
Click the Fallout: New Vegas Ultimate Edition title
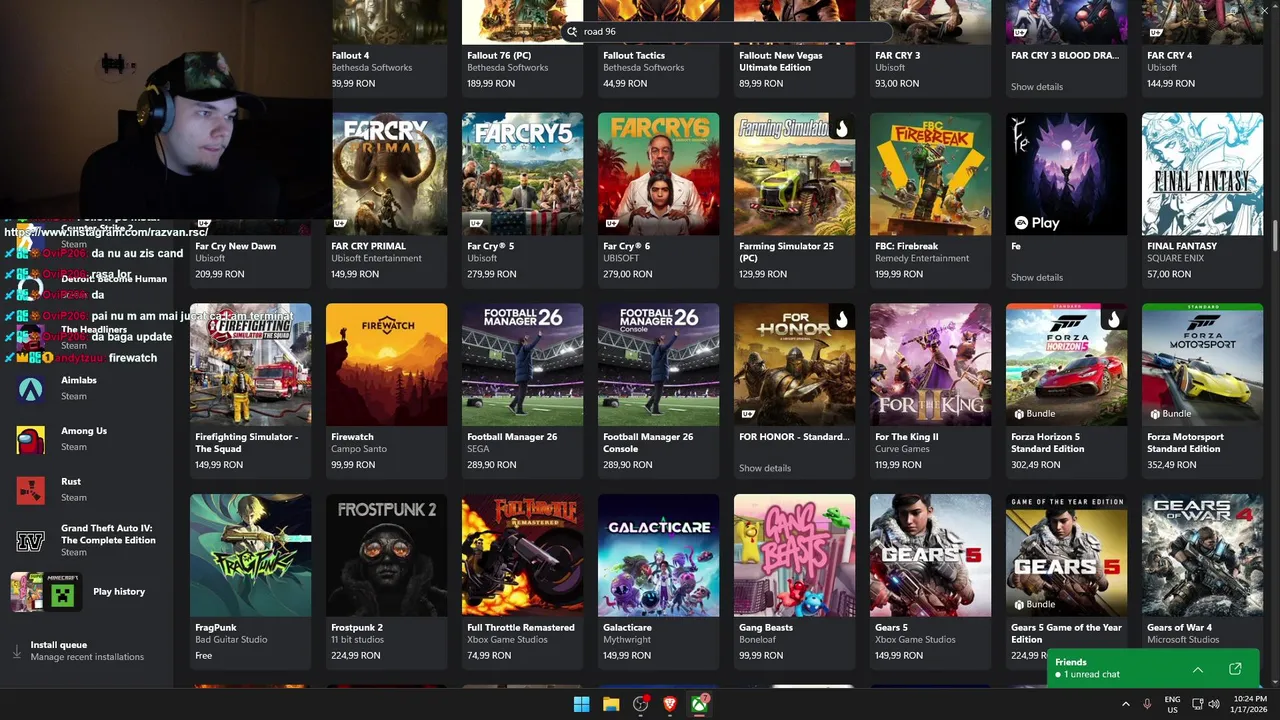pyautogui.click(x=781, y=62)
